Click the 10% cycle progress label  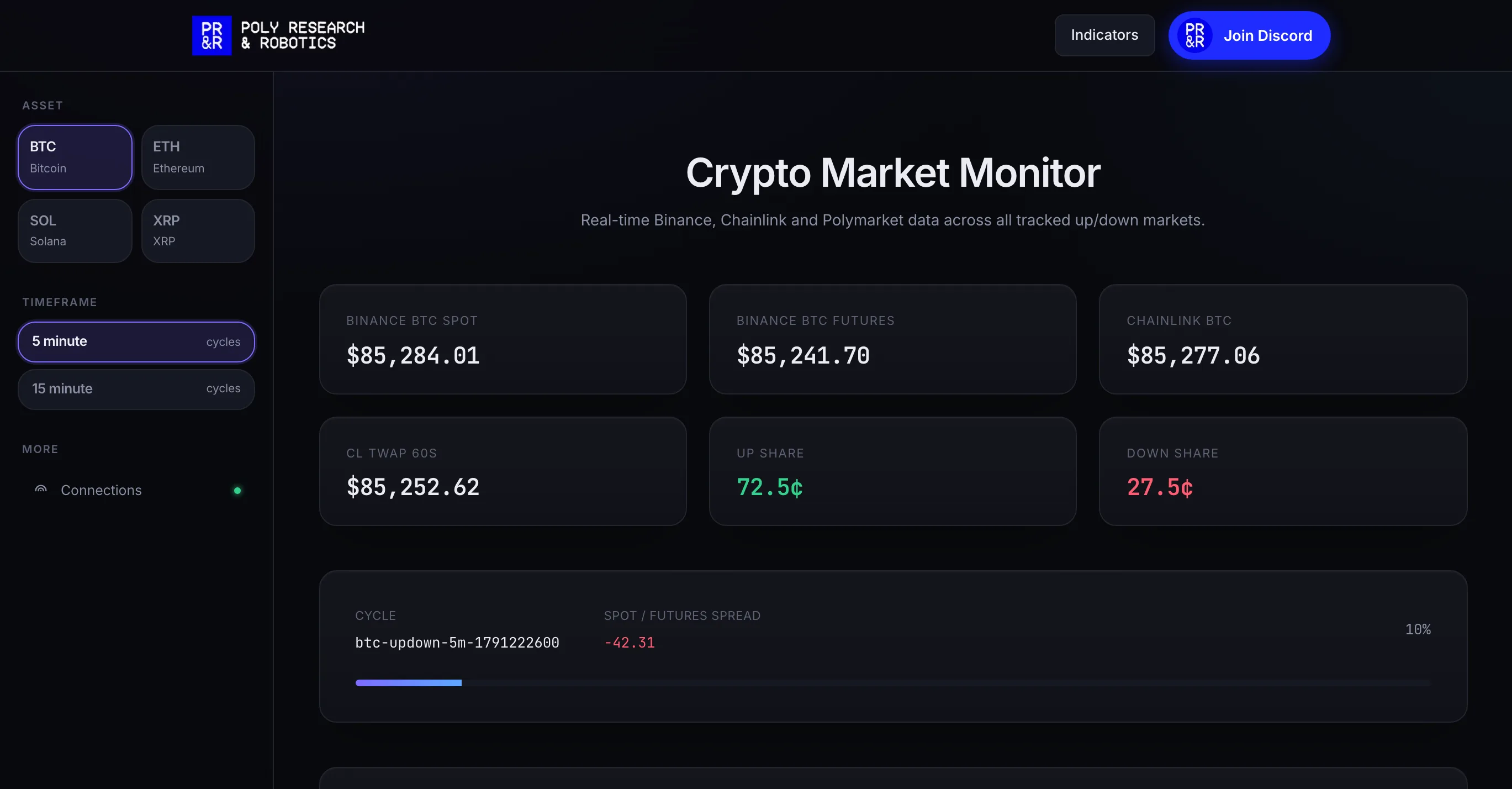[x=1418, y=629]
